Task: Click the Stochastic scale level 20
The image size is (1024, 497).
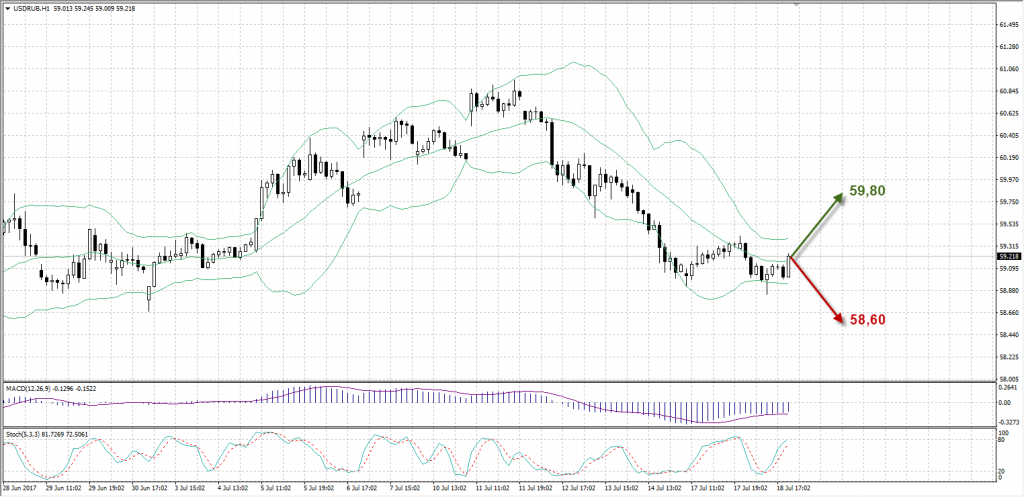Action: [1004, 471]
